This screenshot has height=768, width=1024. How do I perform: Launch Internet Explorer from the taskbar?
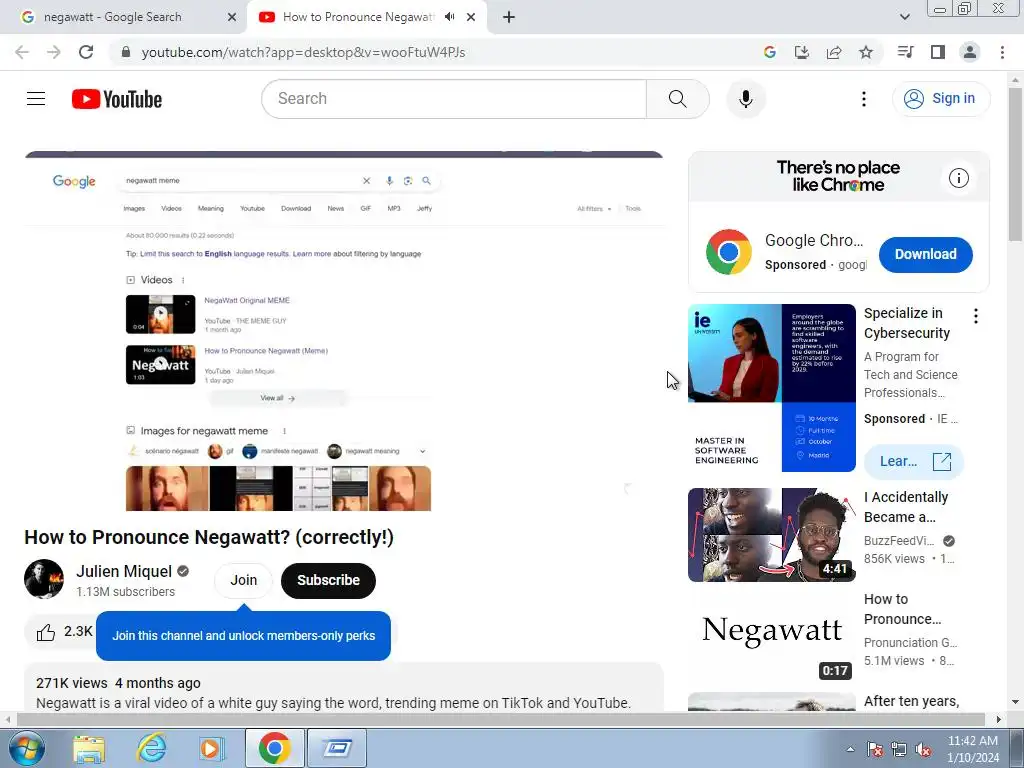click(152, 748)
